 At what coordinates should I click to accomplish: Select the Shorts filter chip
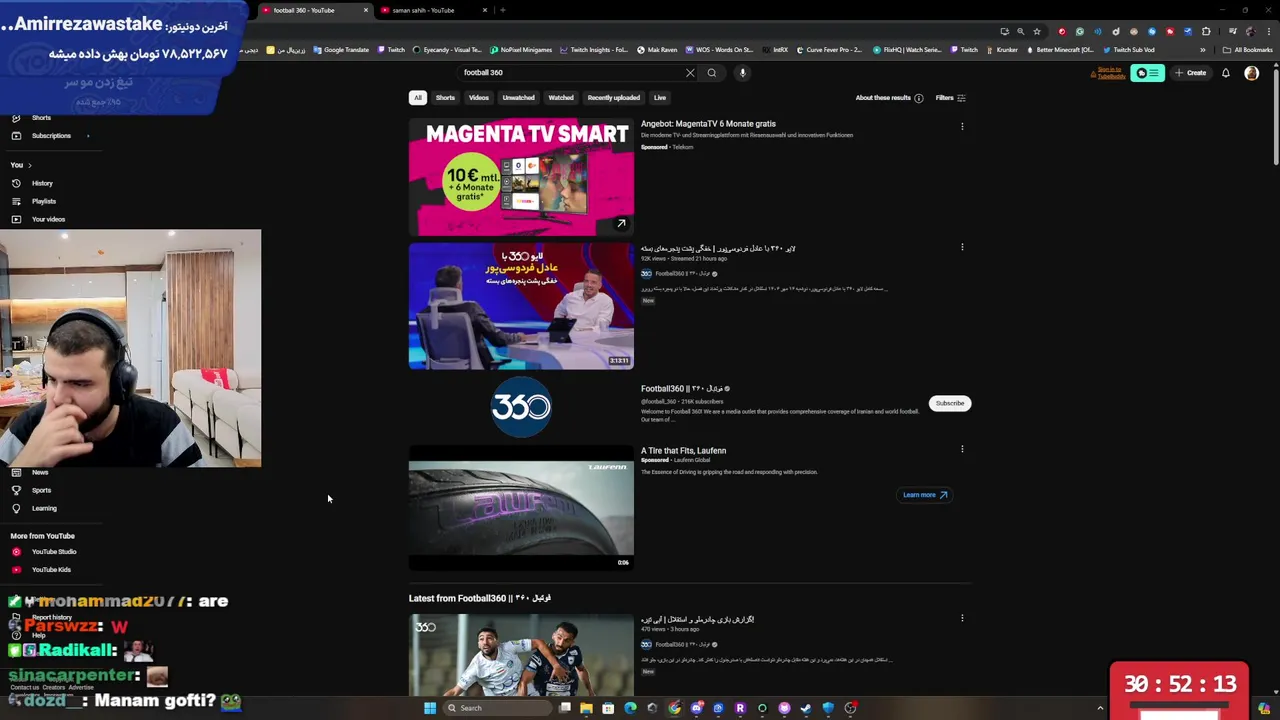pyautogui.click(x=445, y=98)
